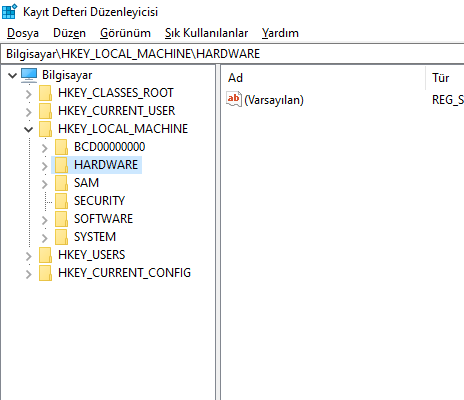
Task: Click the SYSTEM folder icon
Action: tap(61, 237)
